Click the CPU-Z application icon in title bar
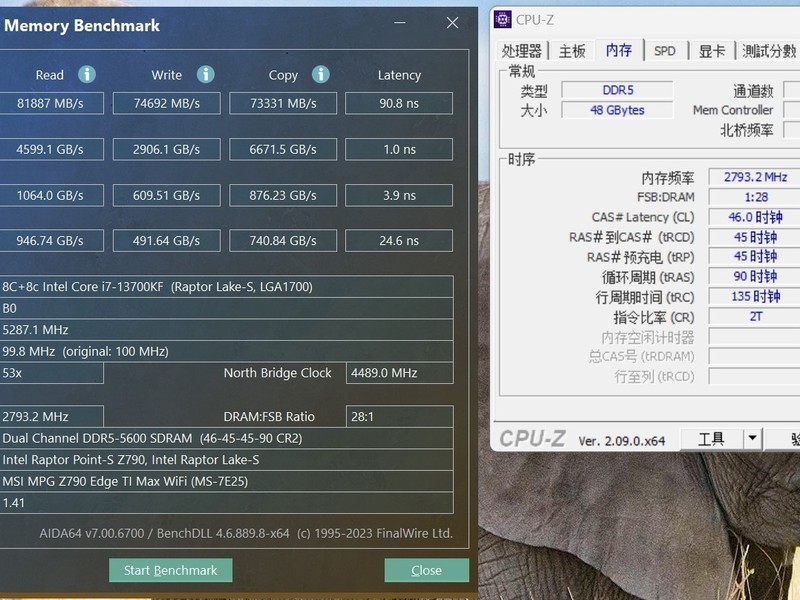This screenshot has height=600, width=800. (x=503, y=20)
